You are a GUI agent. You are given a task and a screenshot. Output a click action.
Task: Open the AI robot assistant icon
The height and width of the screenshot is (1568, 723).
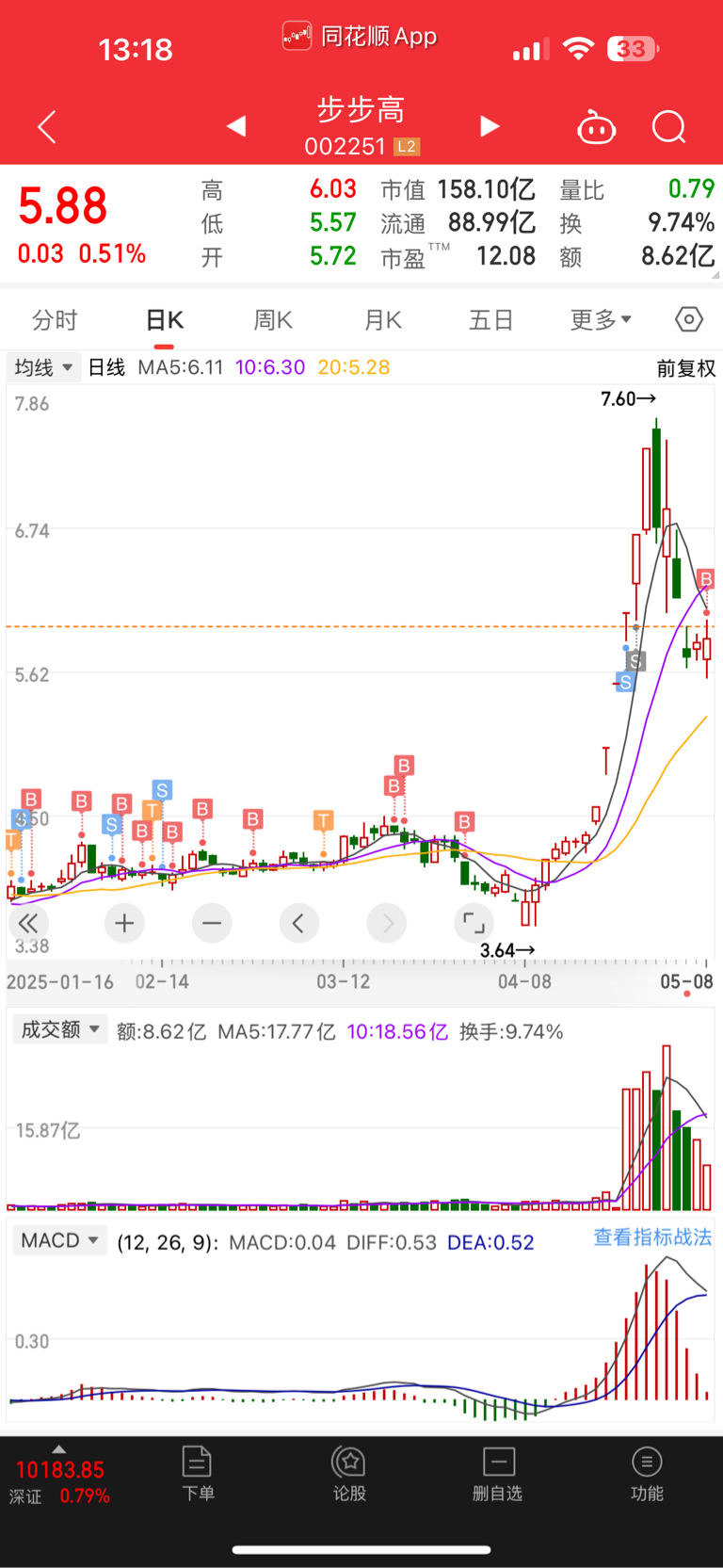point(596,127)
